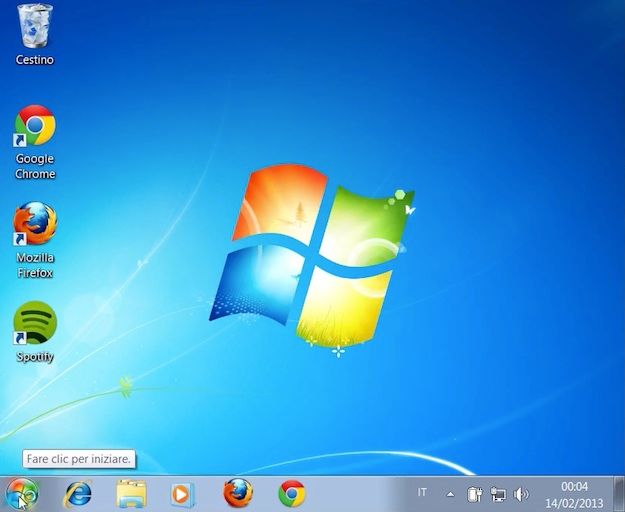This screenshot has height=512, width=625.
Task: Open the volume speaker tray icon
Action: [x=521, y=494]
